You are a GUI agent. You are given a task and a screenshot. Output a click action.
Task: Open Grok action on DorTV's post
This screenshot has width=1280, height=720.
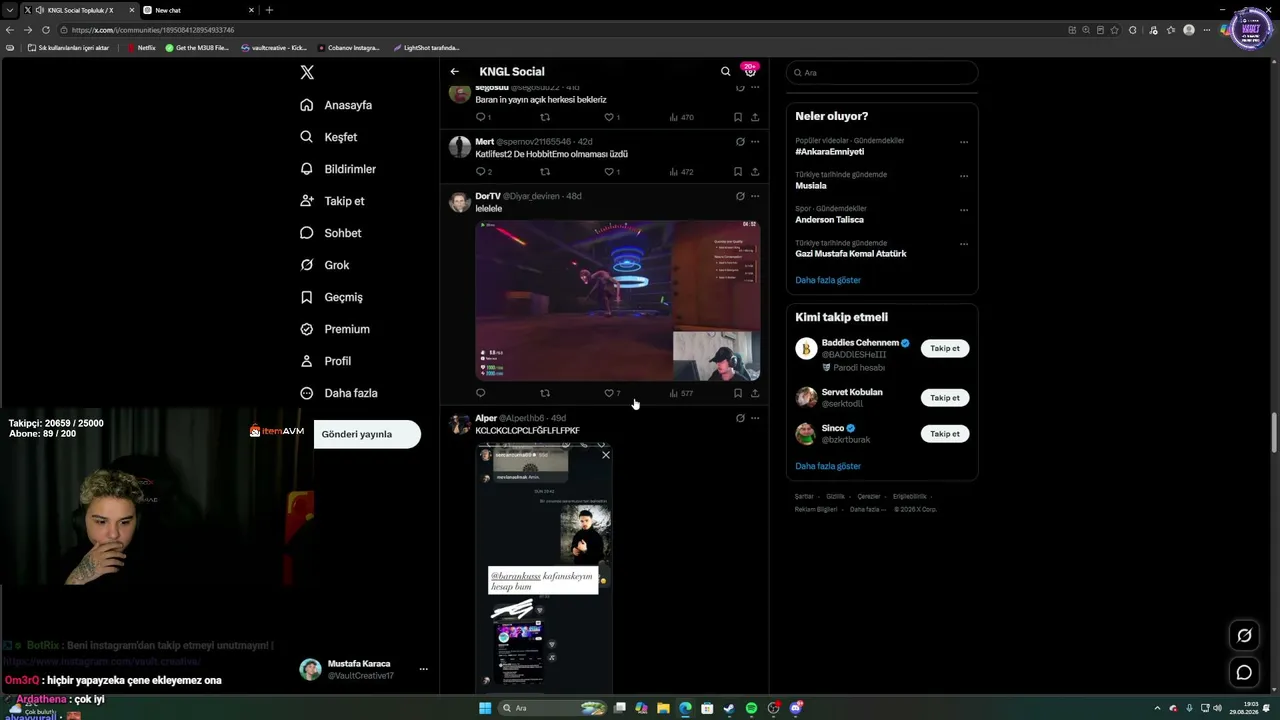740,196
